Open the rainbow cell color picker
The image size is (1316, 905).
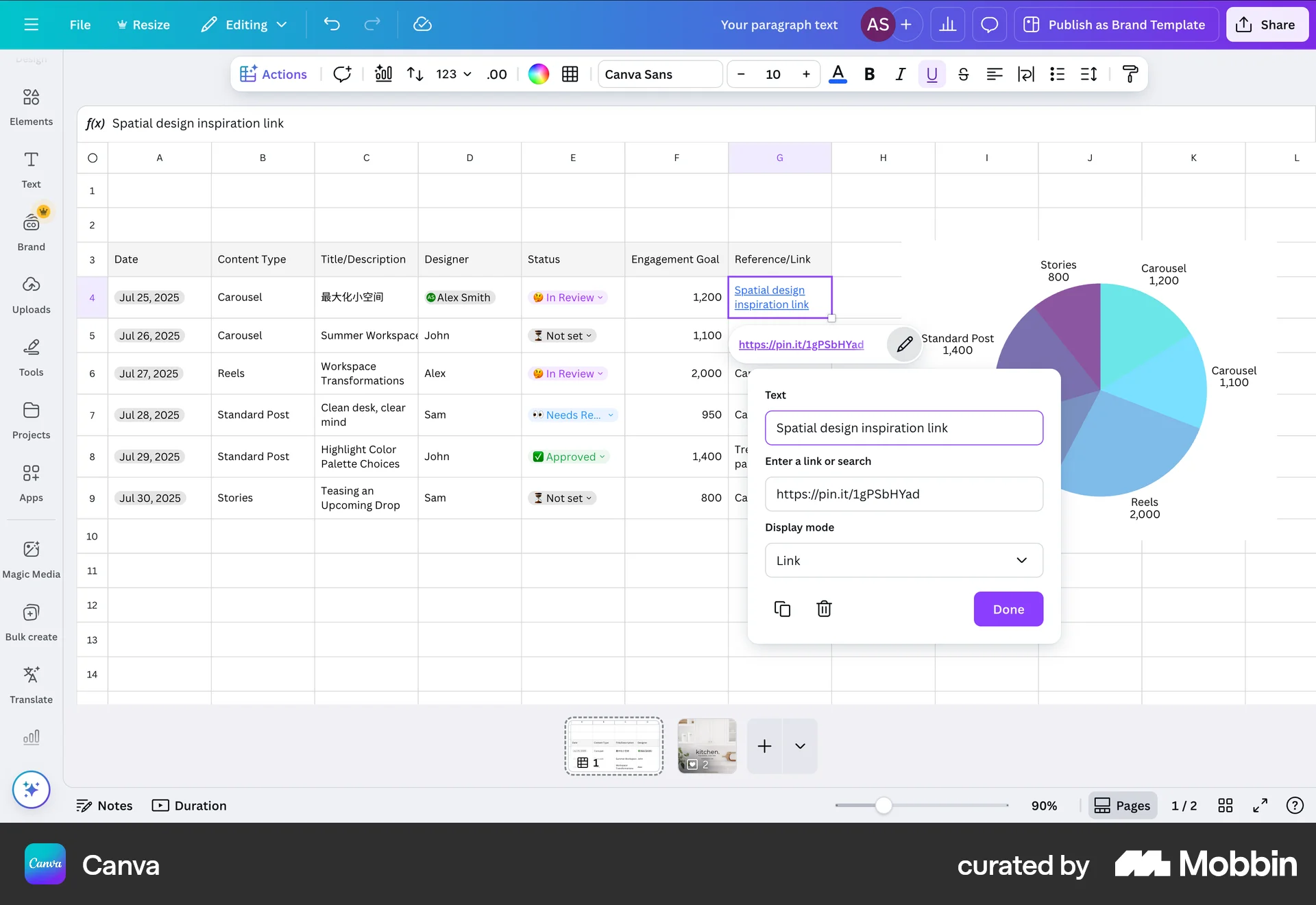point(539,74)
